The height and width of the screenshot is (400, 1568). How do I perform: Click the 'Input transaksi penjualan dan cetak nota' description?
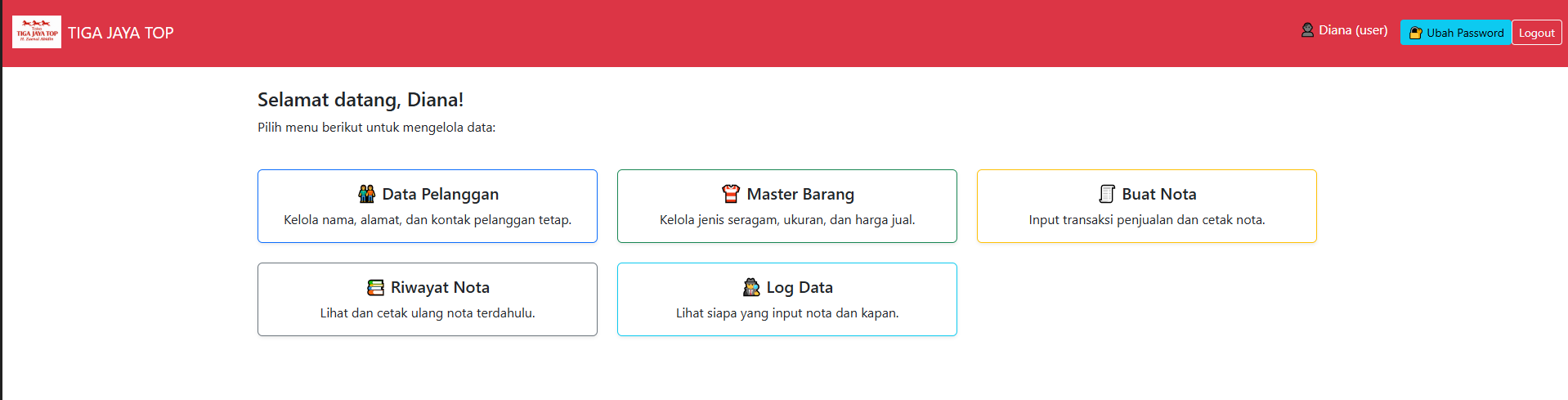(1146, 220)
